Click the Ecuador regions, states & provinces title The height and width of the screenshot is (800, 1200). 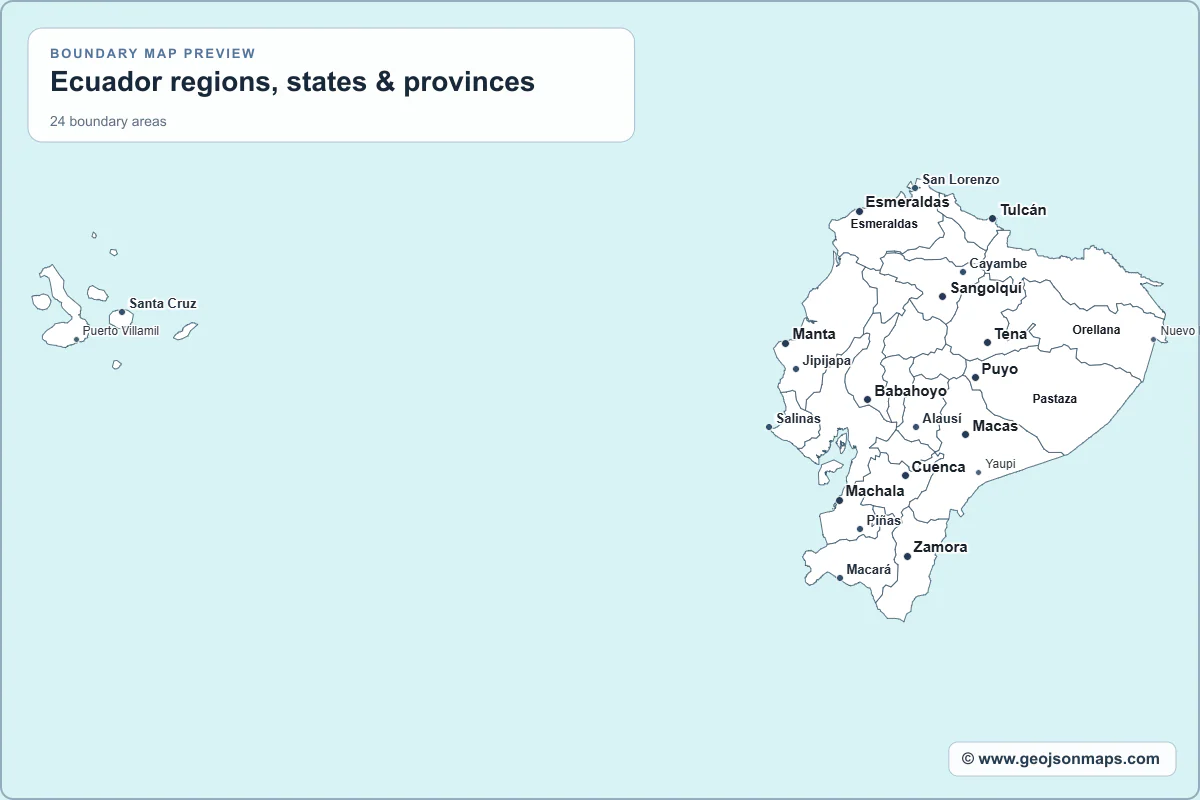tap(293, 82)
